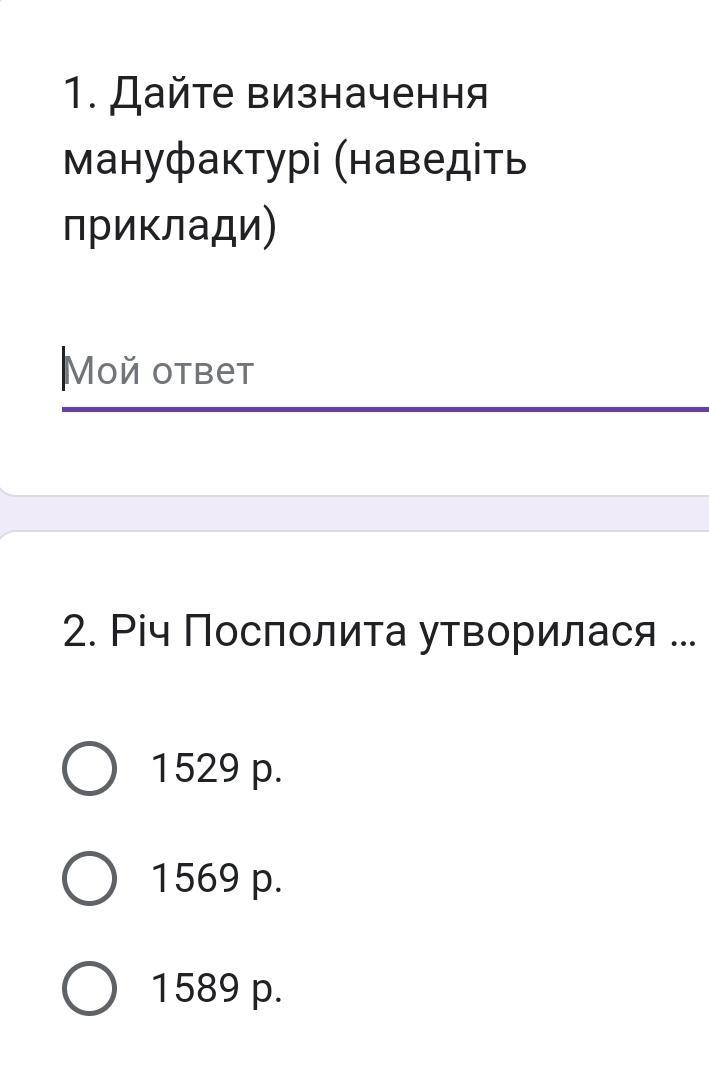Pick the 1589 р. radio button
The height and width of the screenshot is (1080, 709).
pyautogui.click(x=89, y=988)
